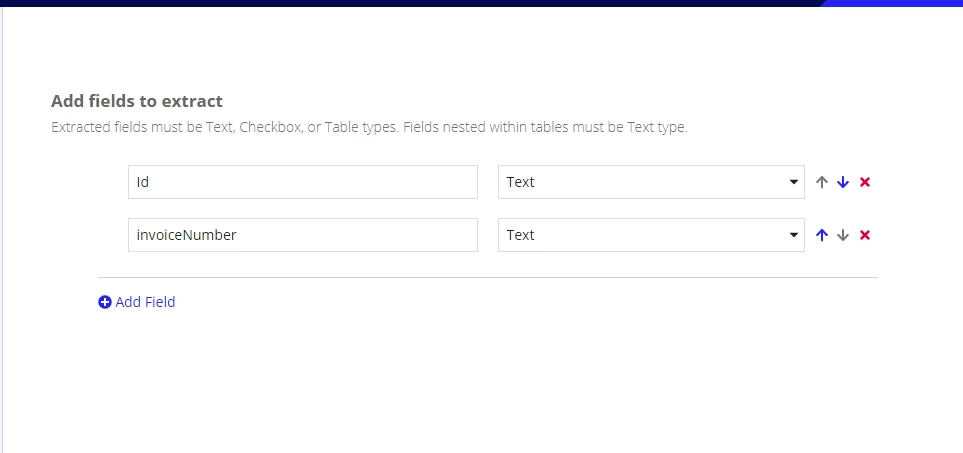Delete the Id field row
Viewport: 963px width, 453px height.
(x=865, y=182)
